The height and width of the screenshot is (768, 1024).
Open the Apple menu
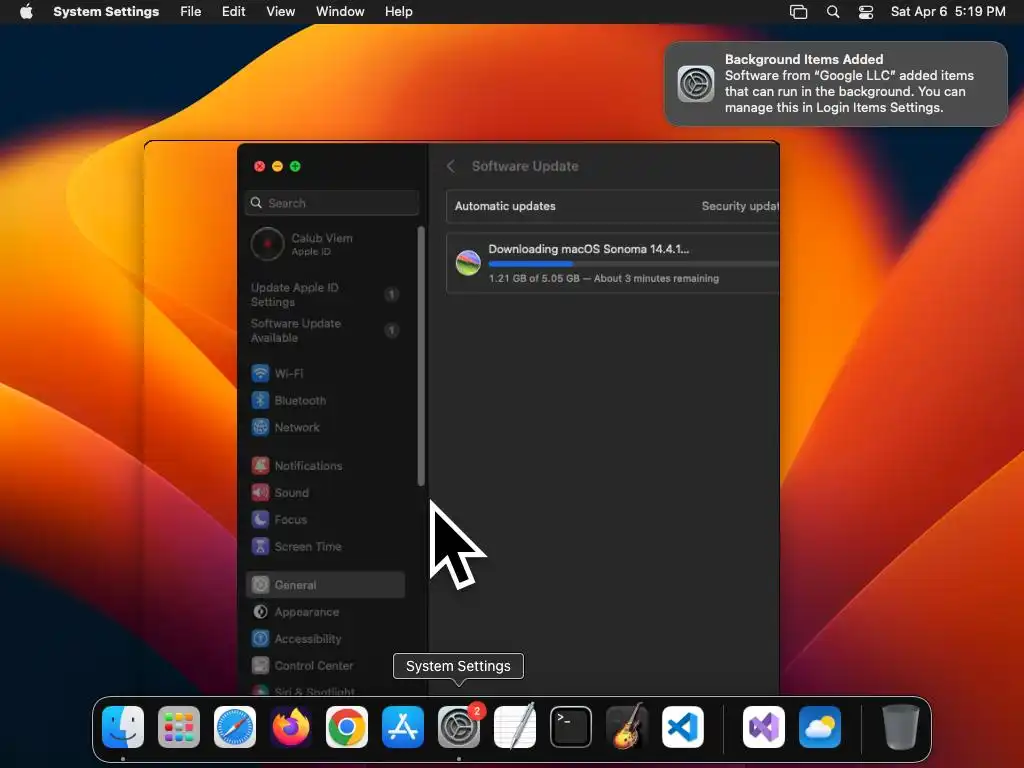[26, 11]
